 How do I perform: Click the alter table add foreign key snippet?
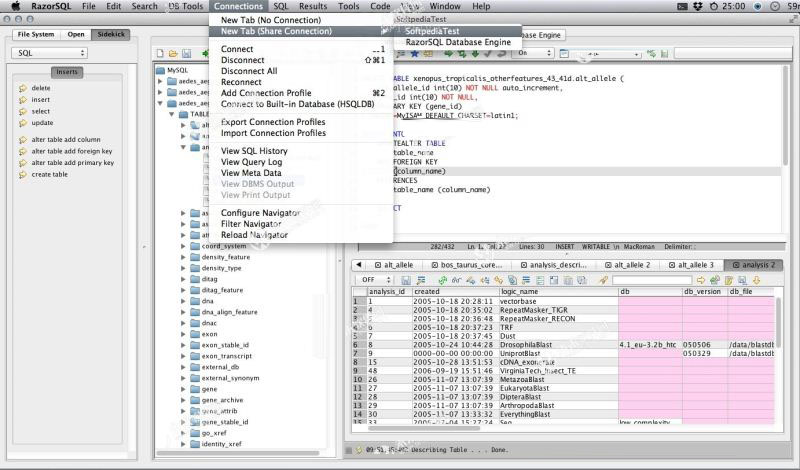71,151
